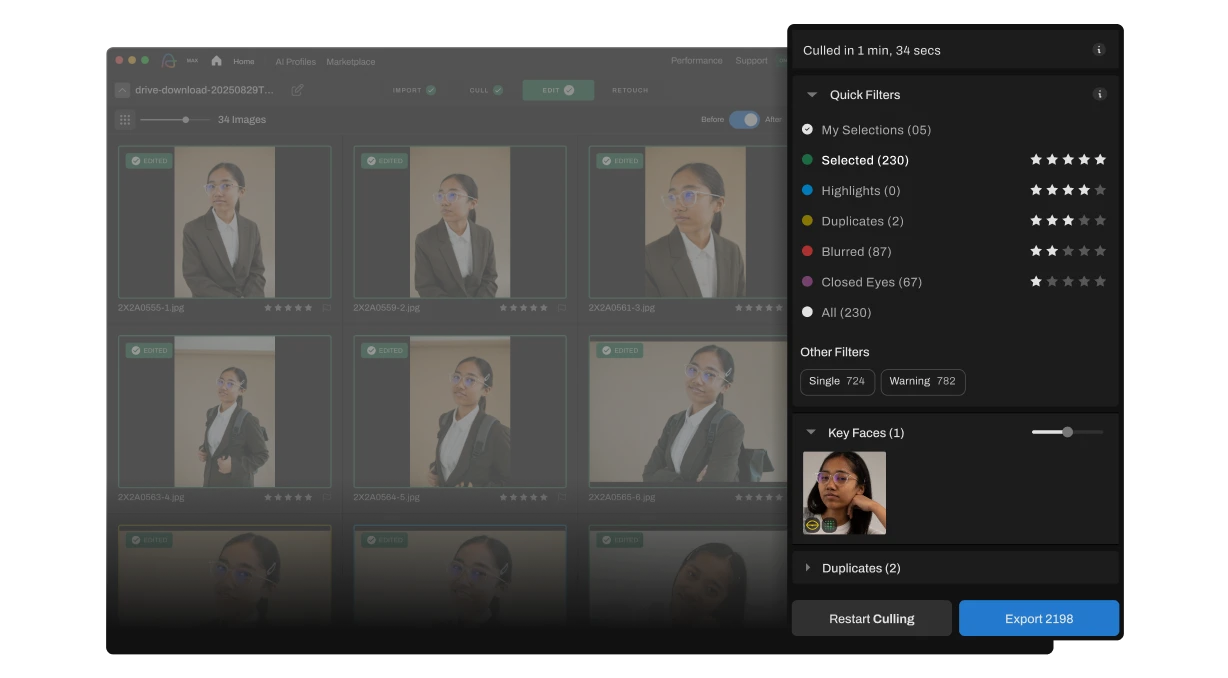Open the AI Profiles tab
1228x678 pixels.
[295, 62]
